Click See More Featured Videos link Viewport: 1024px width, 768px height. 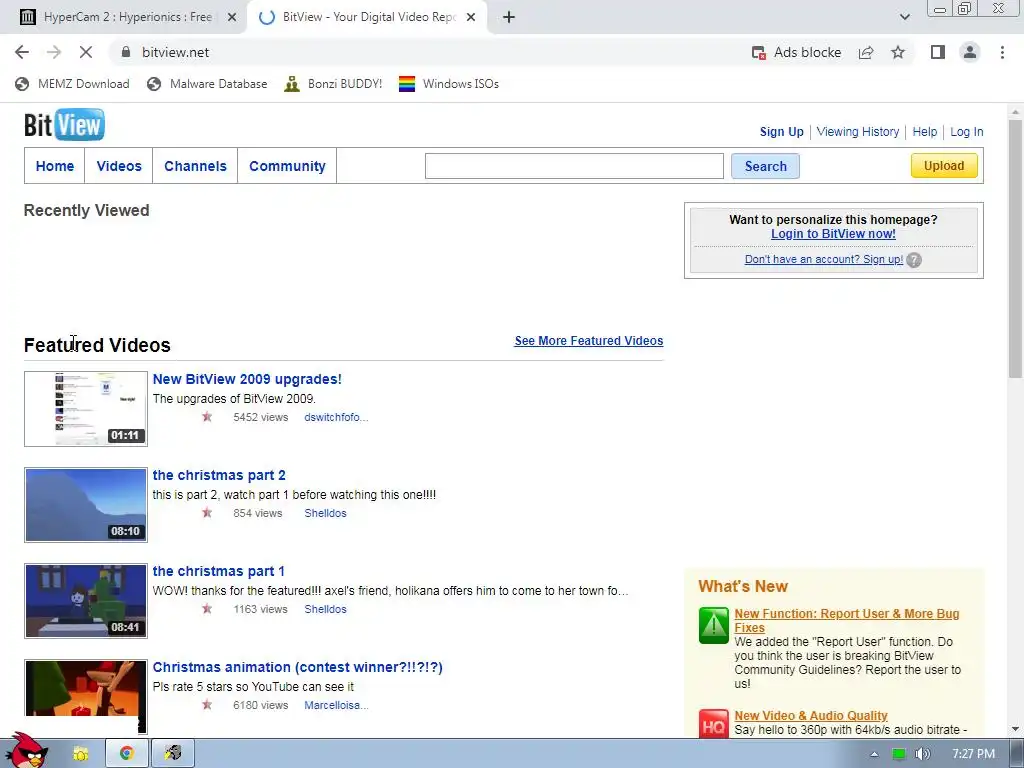(588, 340)
